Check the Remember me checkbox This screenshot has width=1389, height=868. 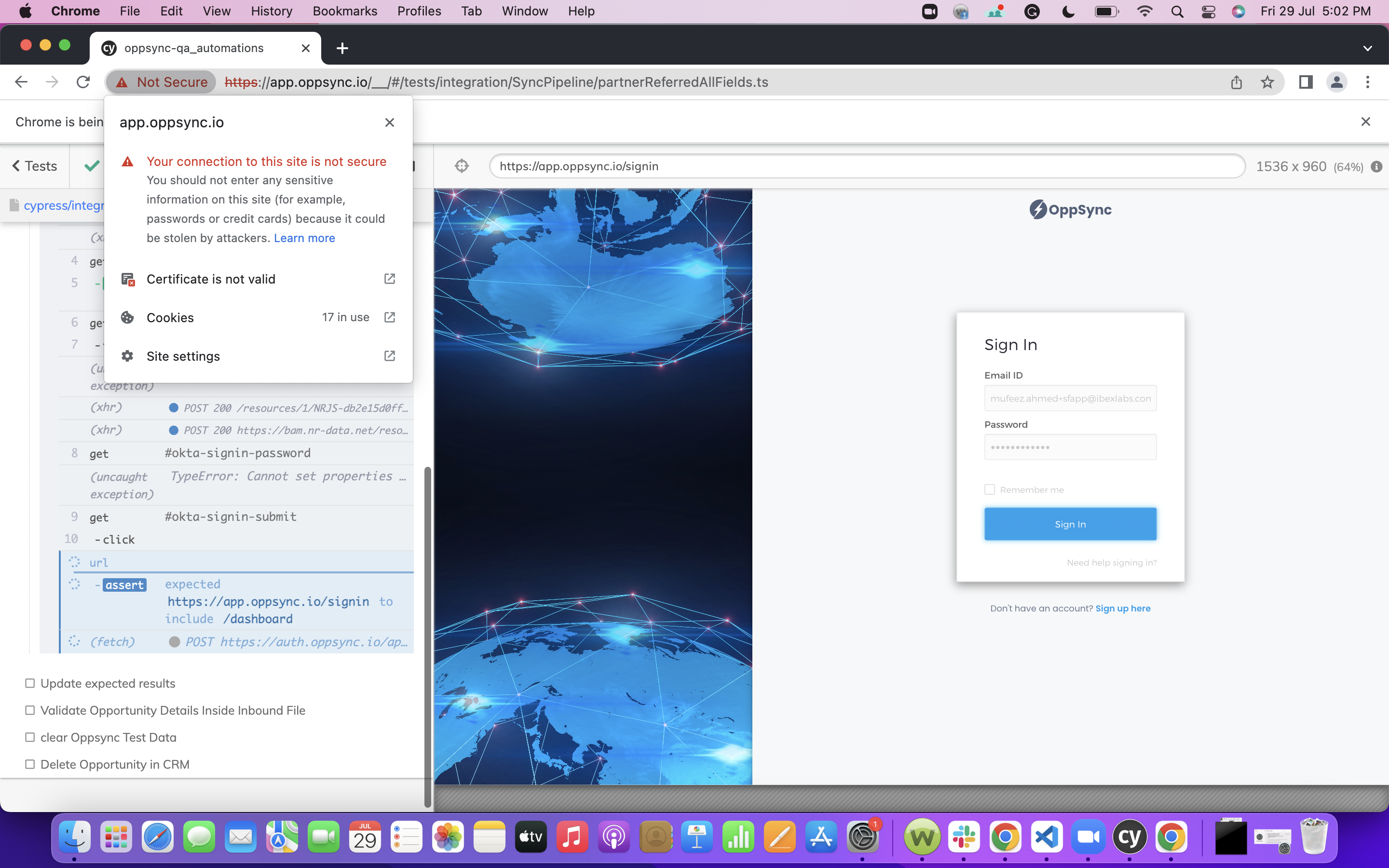[990, 489]
